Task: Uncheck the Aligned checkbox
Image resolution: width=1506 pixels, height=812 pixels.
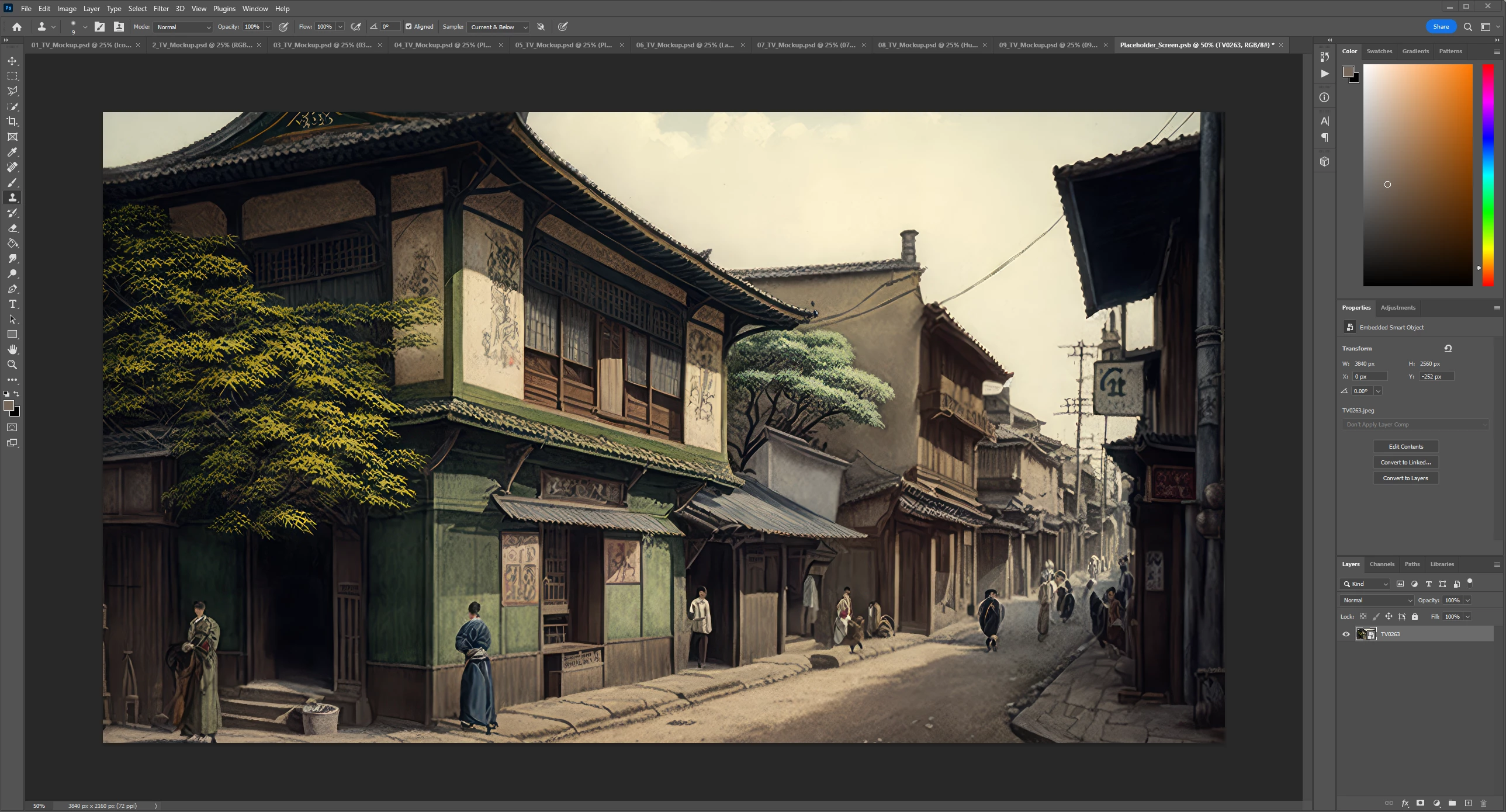Action: (408, 27)
